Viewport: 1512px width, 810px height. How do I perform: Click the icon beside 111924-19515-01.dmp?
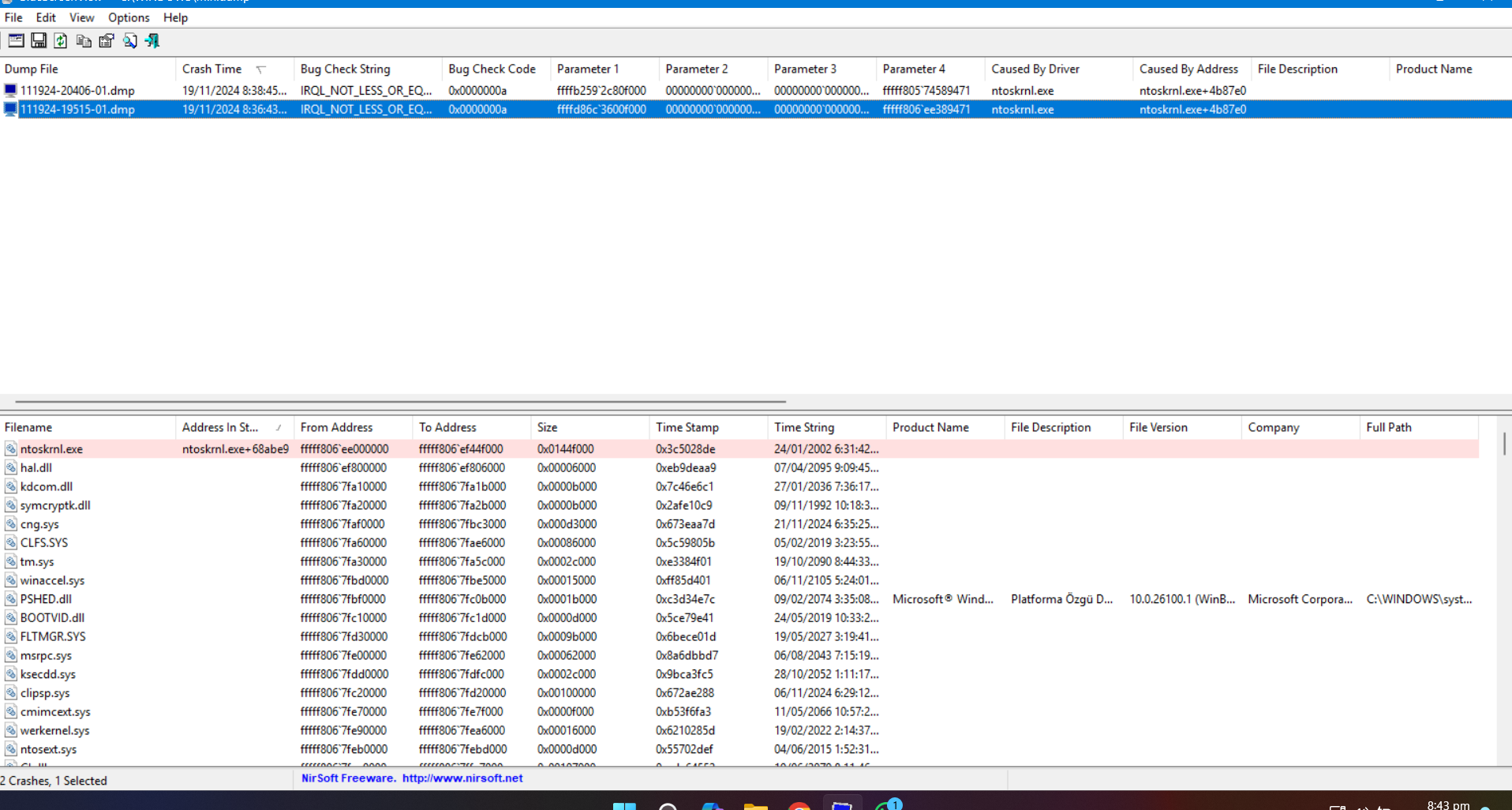(10, 110)
